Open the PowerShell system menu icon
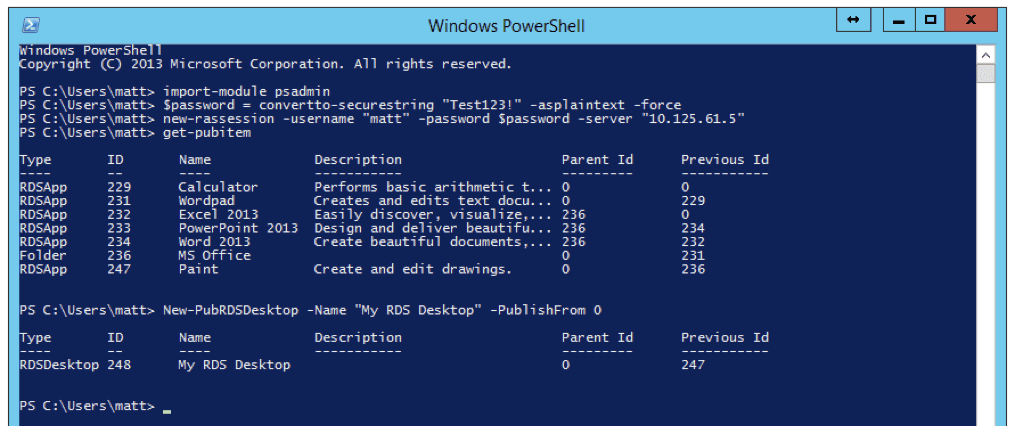 click(x=31, y=25)
